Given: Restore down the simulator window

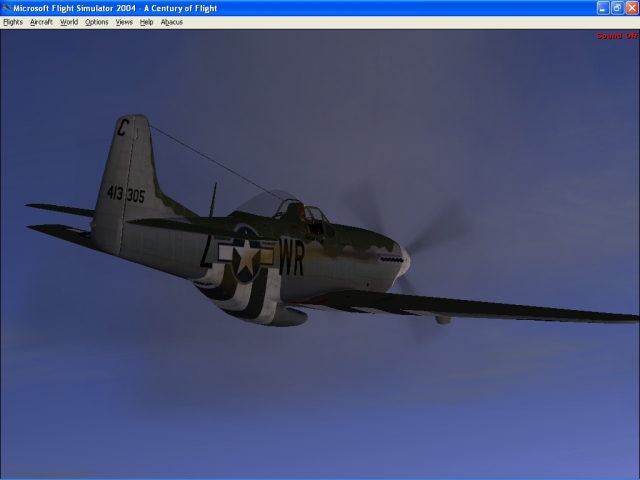Looking at the screenshot, I should [x=617, y=8].
